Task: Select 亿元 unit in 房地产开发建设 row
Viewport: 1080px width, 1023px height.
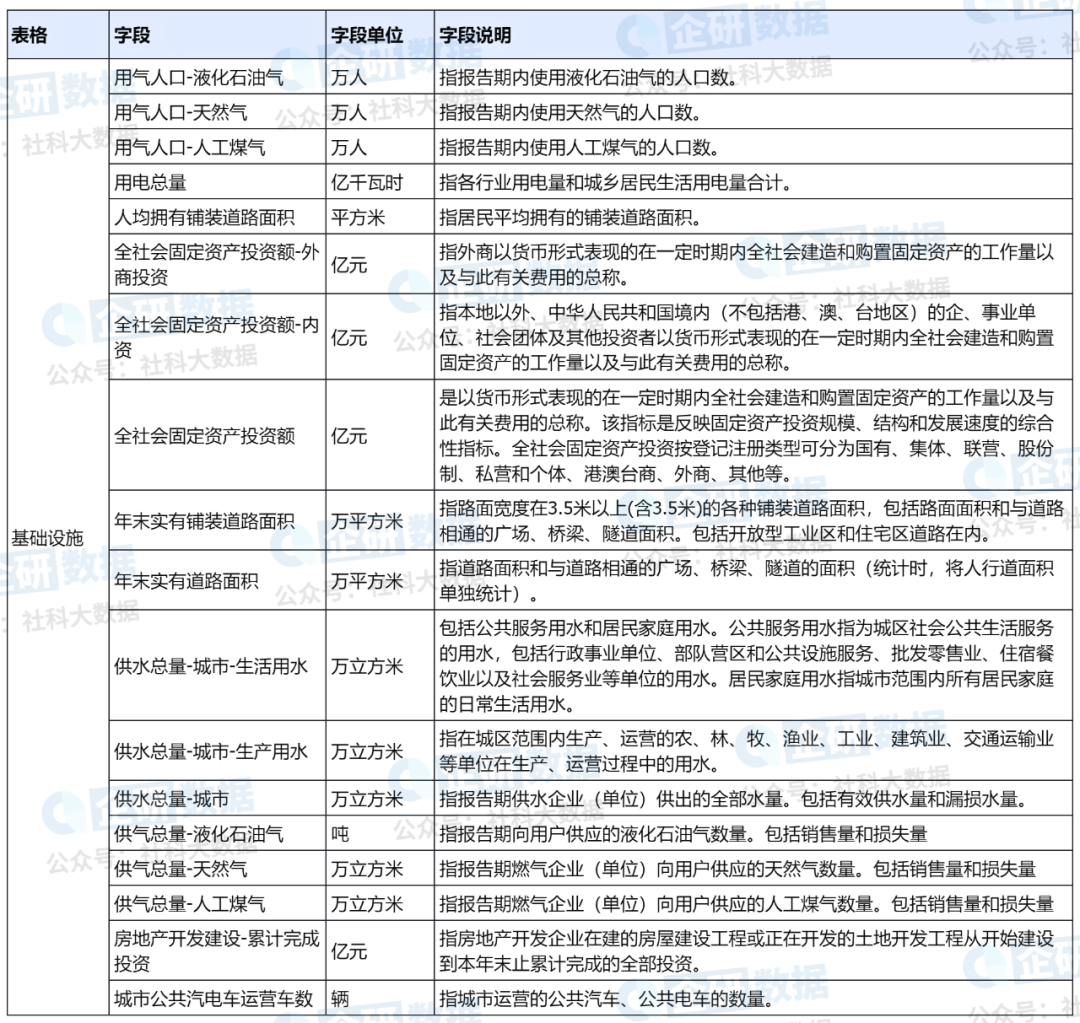Action: click(x=380, y=951)
